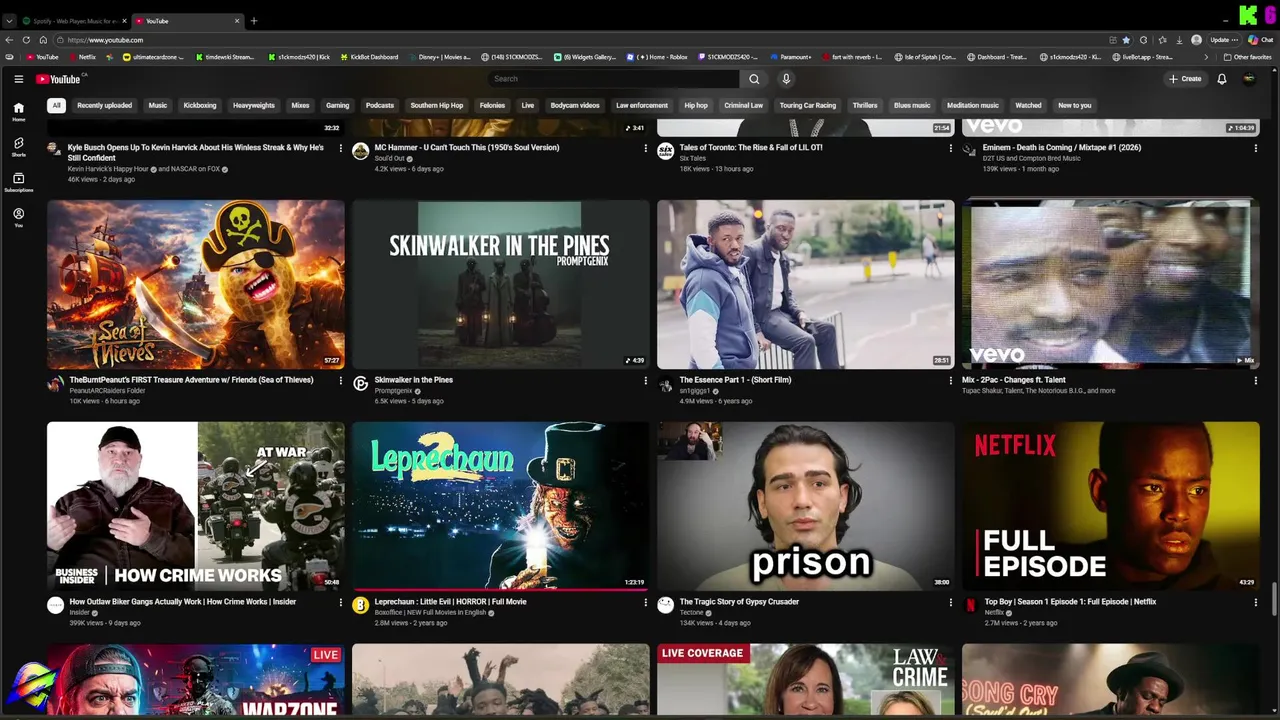Image resolution: width=1280 pixels, height=720 pixels.
Task: Open the Netflix bookmark
Action: click(82, 57)
